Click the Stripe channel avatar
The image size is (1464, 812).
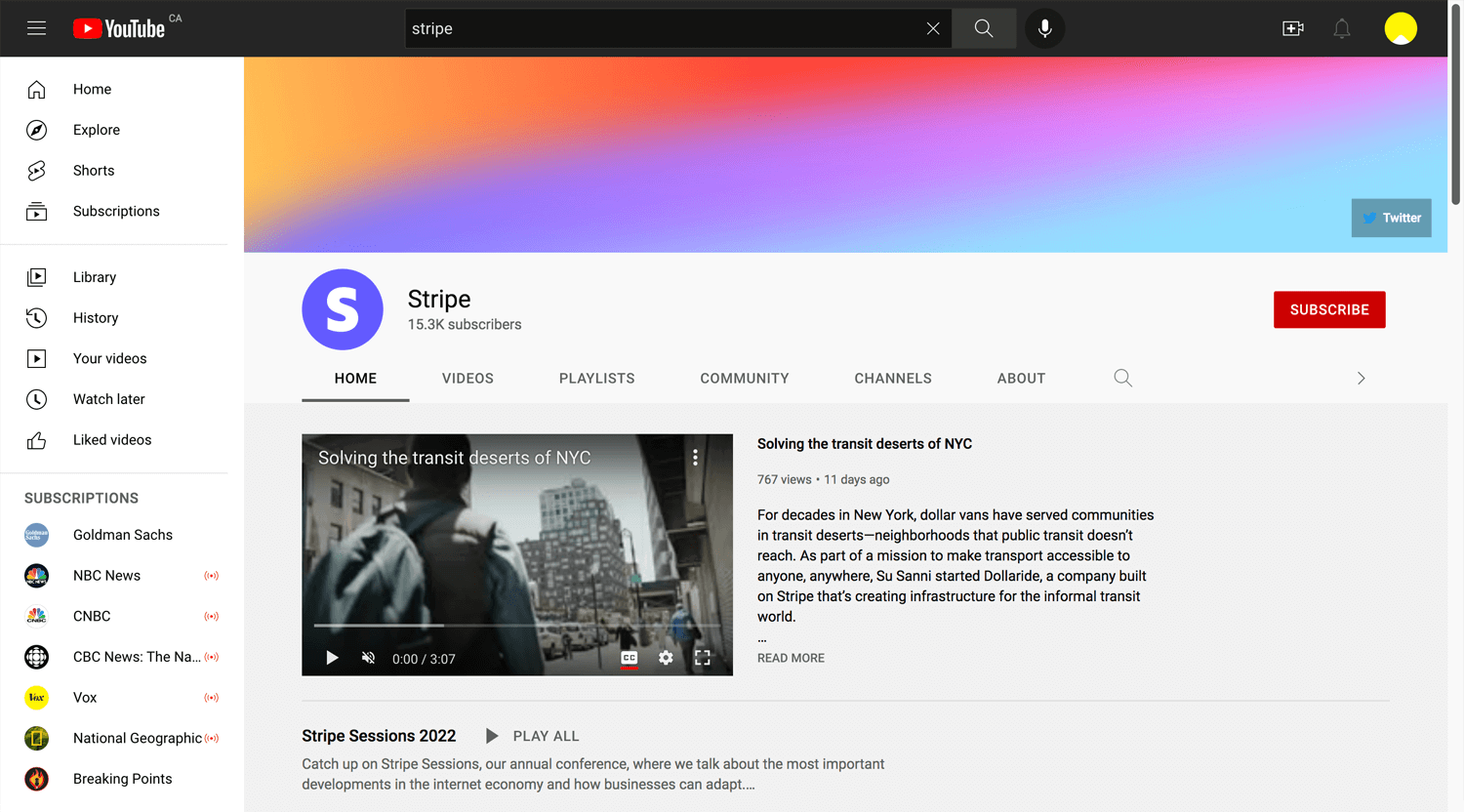point(343,309)
